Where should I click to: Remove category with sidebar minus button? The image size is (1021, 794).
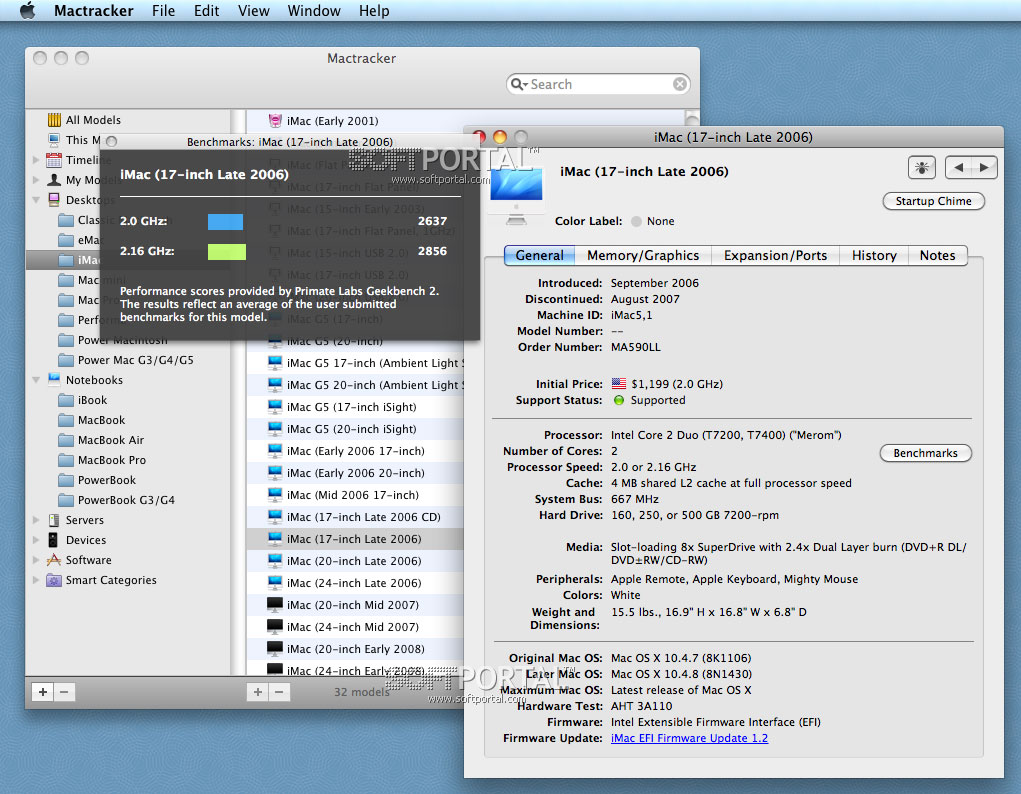(64, 692)
